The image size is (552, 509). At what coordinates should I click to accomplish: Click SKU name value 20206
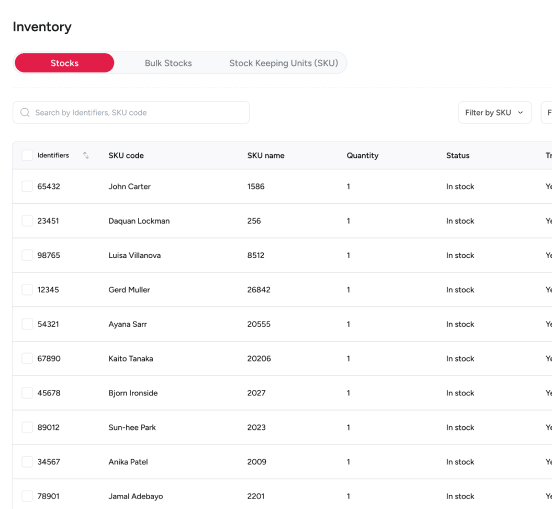[x=259, y=358]
